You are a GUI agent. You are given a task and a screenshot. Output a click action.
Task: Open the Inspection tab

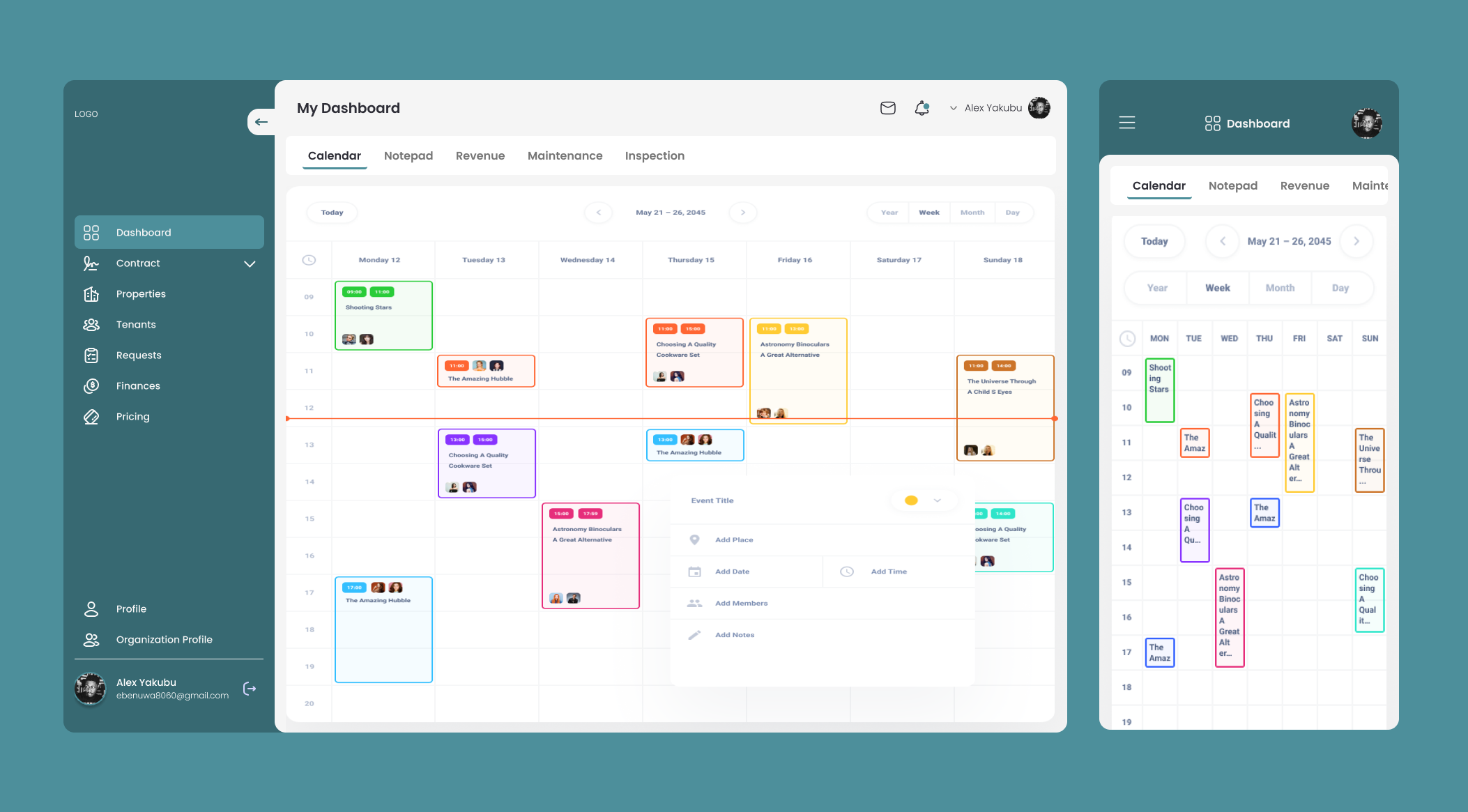[x=655, y=155]
